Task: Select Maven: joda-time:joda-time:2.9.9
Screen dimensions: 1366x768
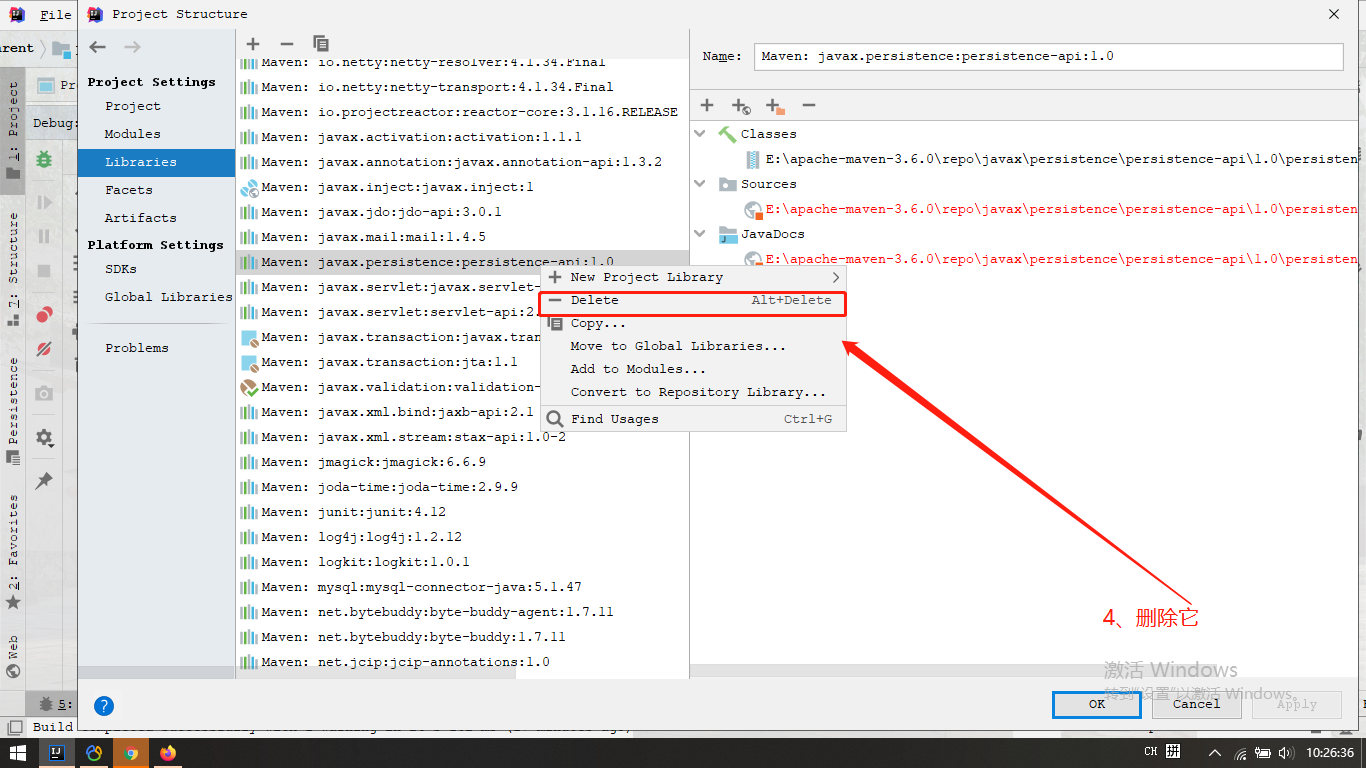Action: tap(463, 487)
